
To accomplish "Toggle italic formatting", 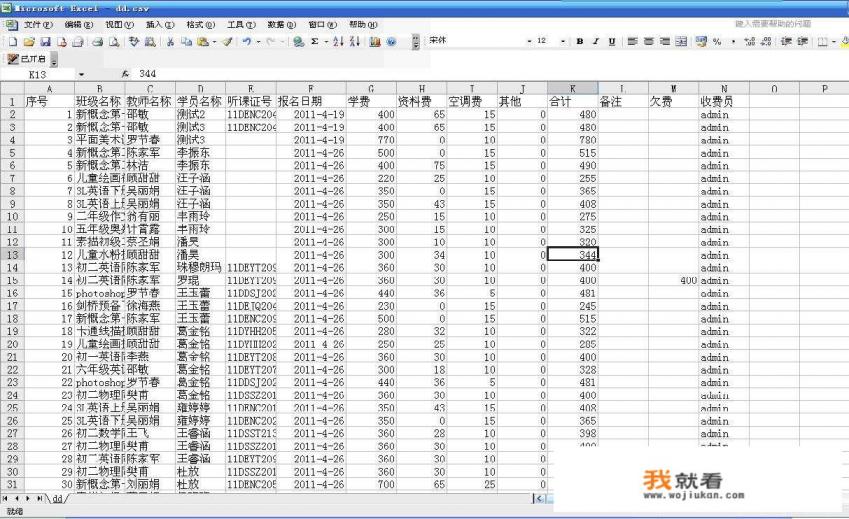I will pyautogui.click(x=596, y=41).
